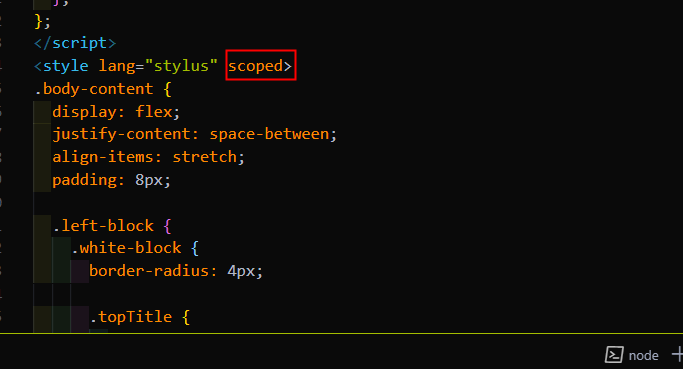Click the new terminal plus icon
This screenshot has height=369, width=683.
pyautogui.click(x=678, y=355)
